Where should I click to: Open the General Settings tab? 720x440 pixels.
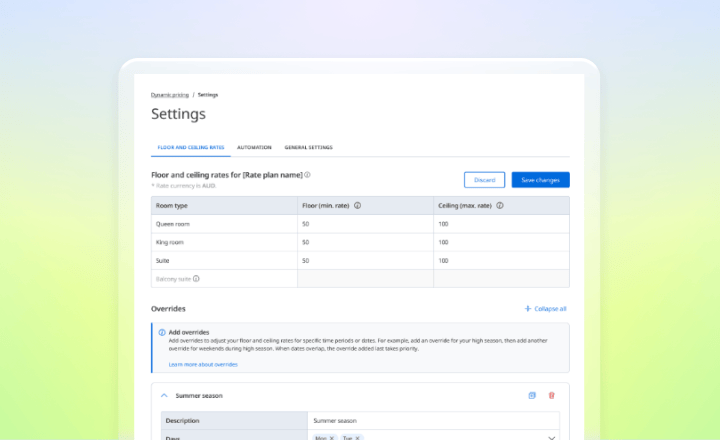(308, 147)
